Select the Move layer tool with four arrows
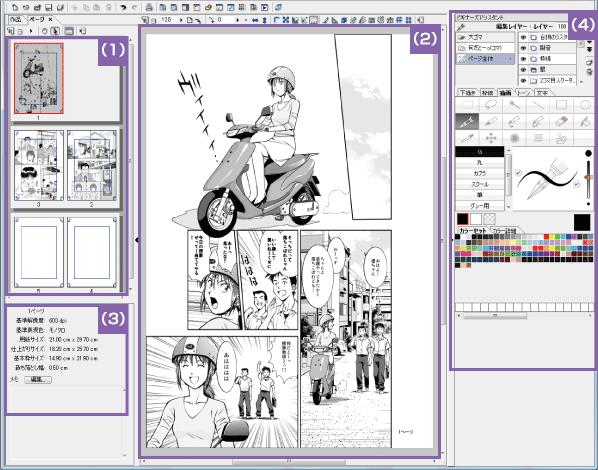 491,138
